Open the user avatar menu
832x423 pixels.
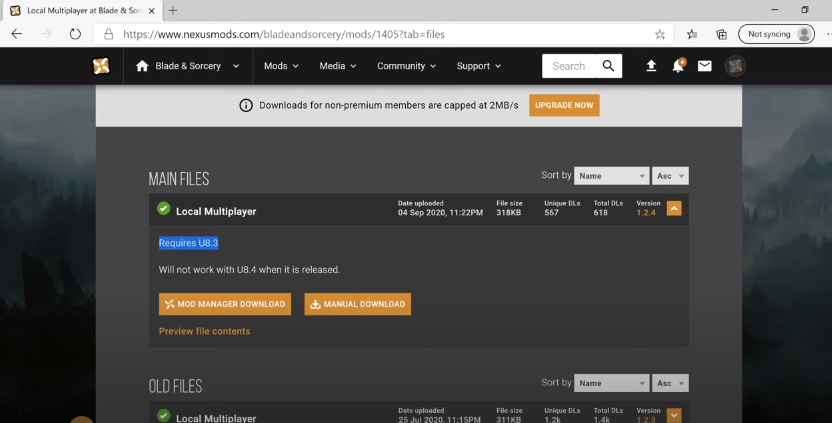(x=735, y=66)
